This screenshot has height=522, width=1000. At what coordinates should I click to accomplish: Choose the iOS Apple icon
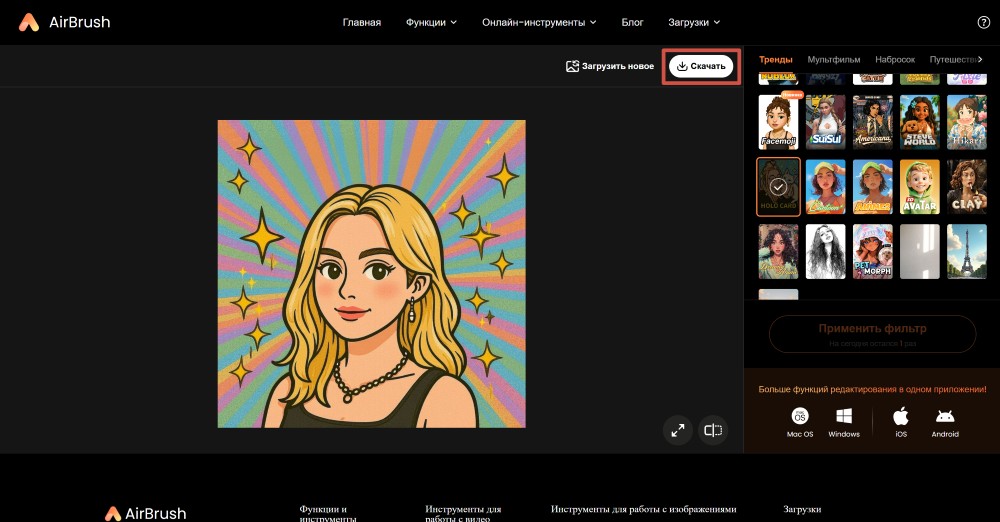[x=900, y=416]
